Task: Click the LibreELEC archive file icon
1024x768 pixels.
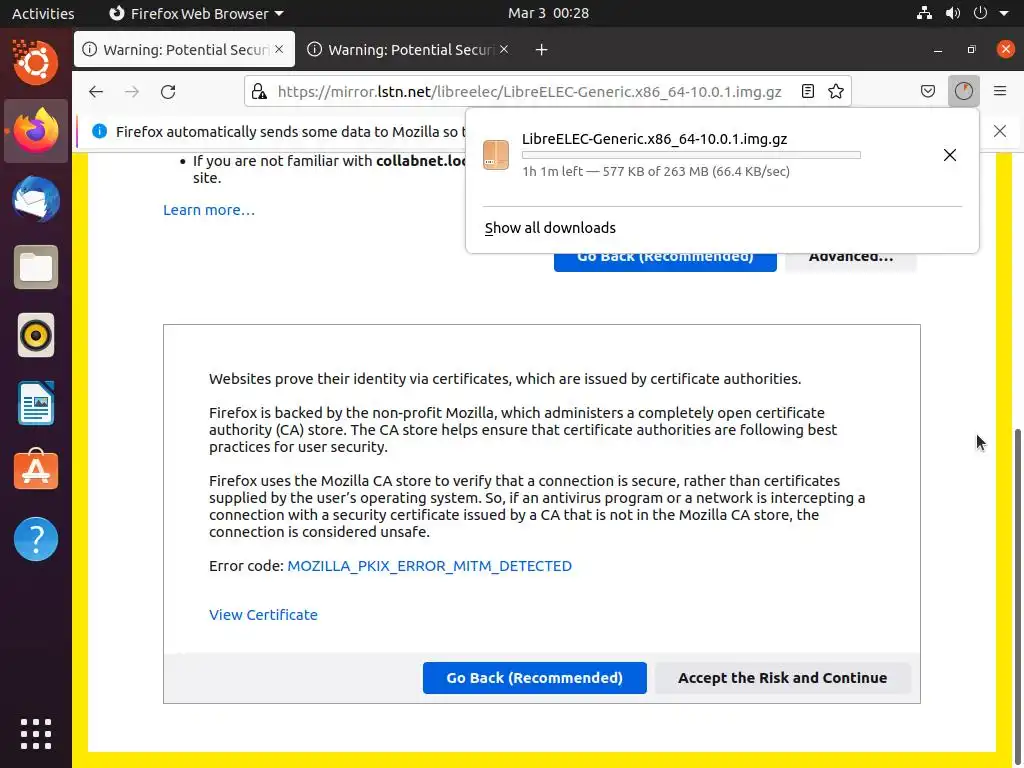Action: tap(496, 155)
